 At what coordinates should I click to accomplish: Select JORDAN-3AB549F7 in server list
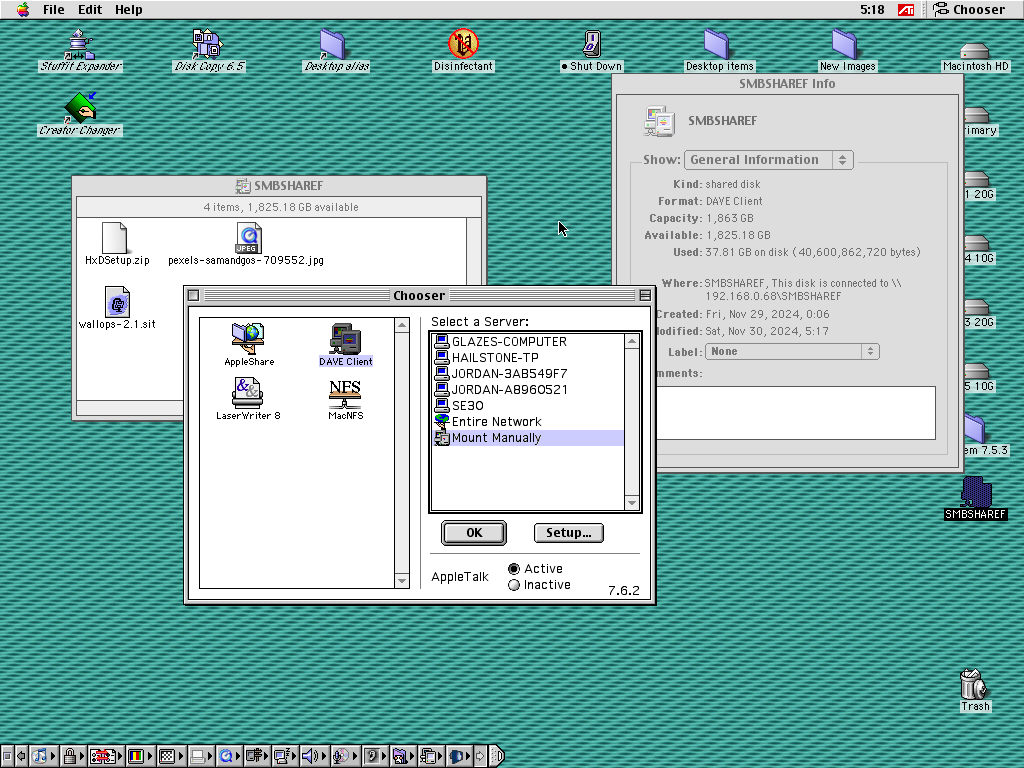528,374
